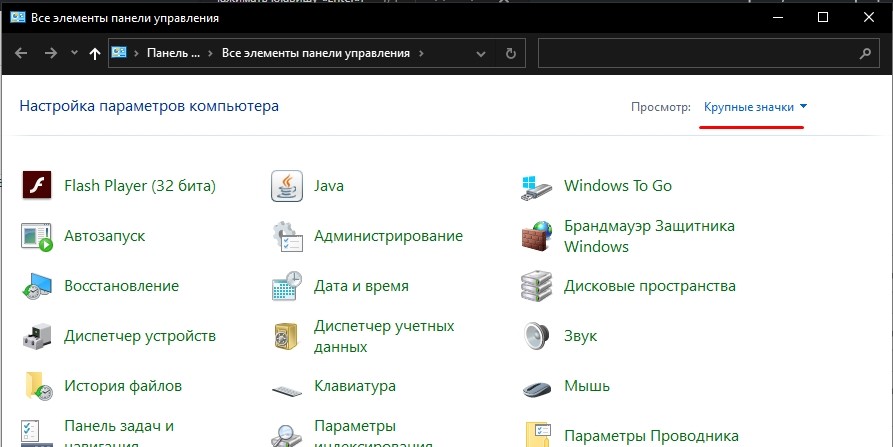Viewport: 893px width, 447px height.
Task: Open the Диспетчер устройств icon
Action: pyautogui.click(x=37, y=336)
